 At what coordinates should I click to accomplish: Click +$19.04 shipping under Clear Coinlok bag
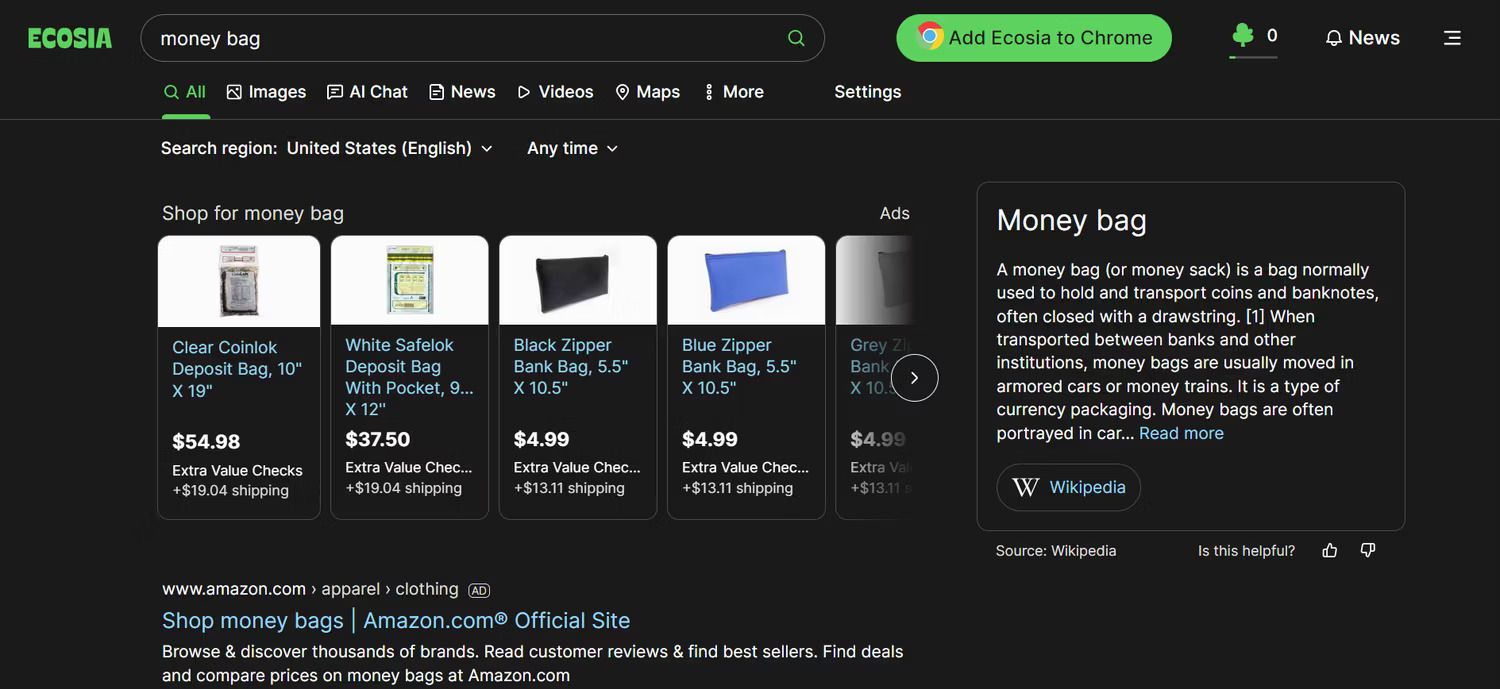click(230, 490)
